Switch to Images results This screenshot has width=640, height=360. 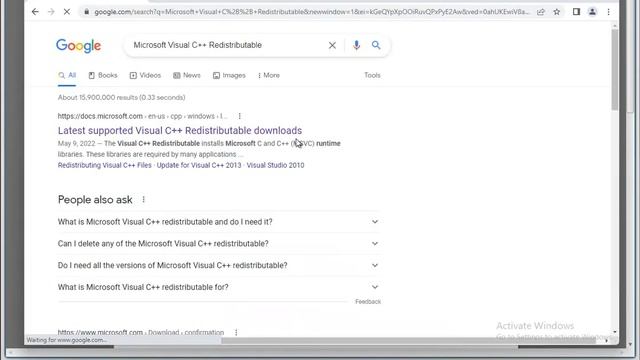point(229,76)
